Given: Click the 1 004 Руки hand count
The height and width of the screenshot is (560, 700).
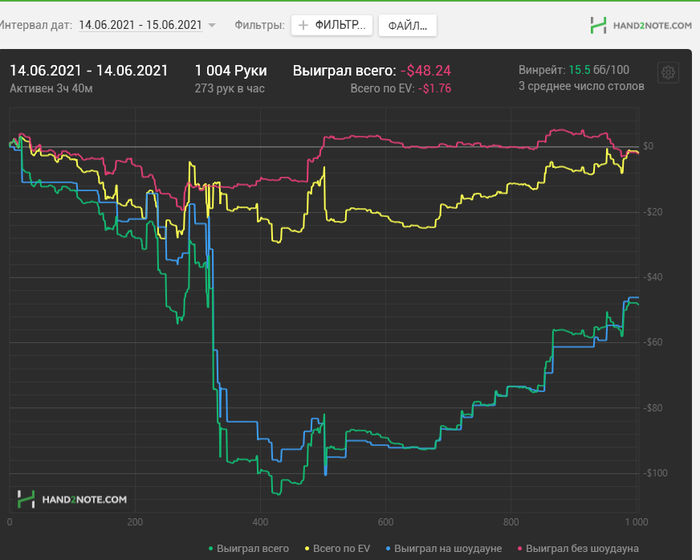Looking at the screenshot, I should 231,71.
